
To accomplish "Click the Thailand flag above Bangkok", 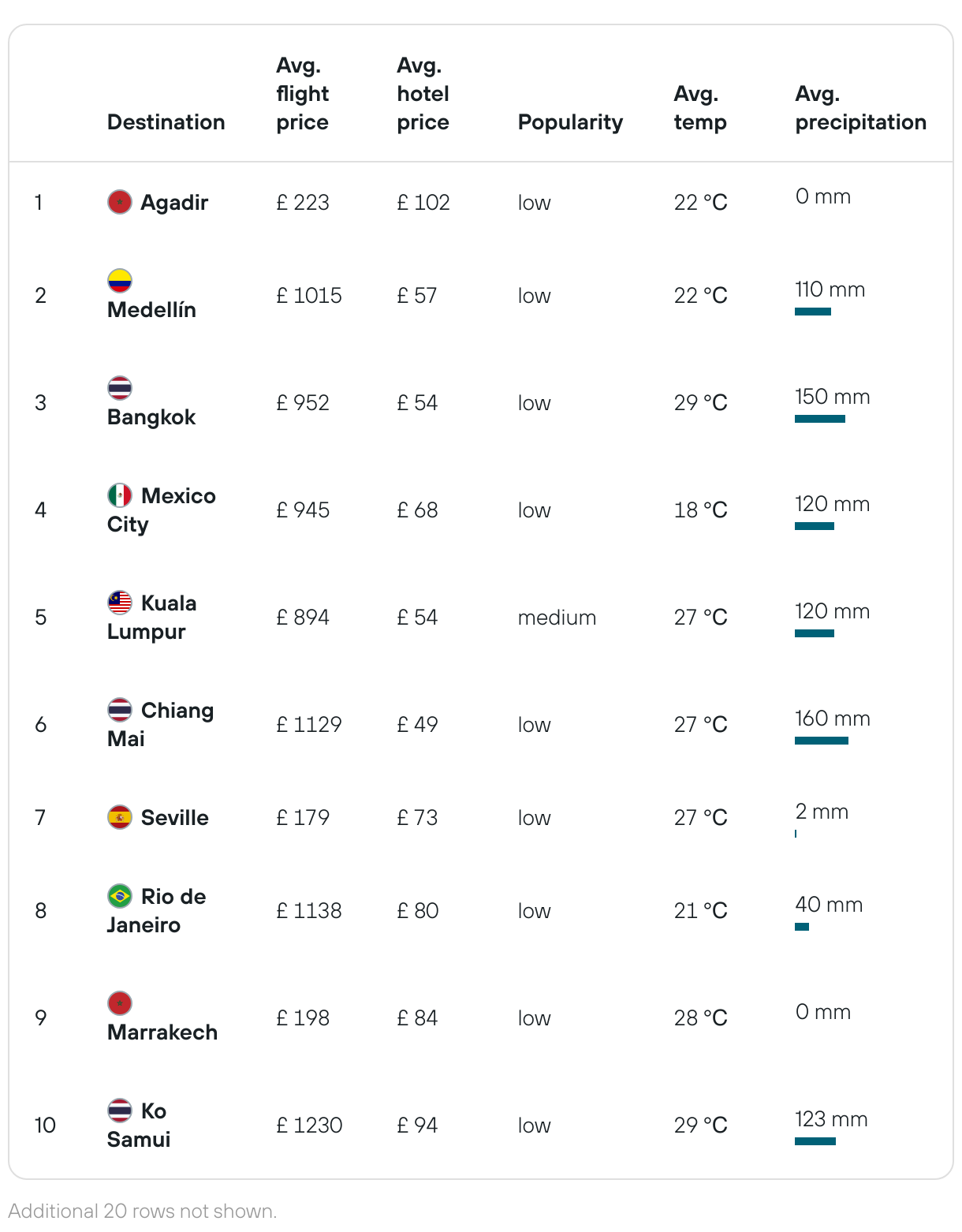I will (x=120, y=388).
